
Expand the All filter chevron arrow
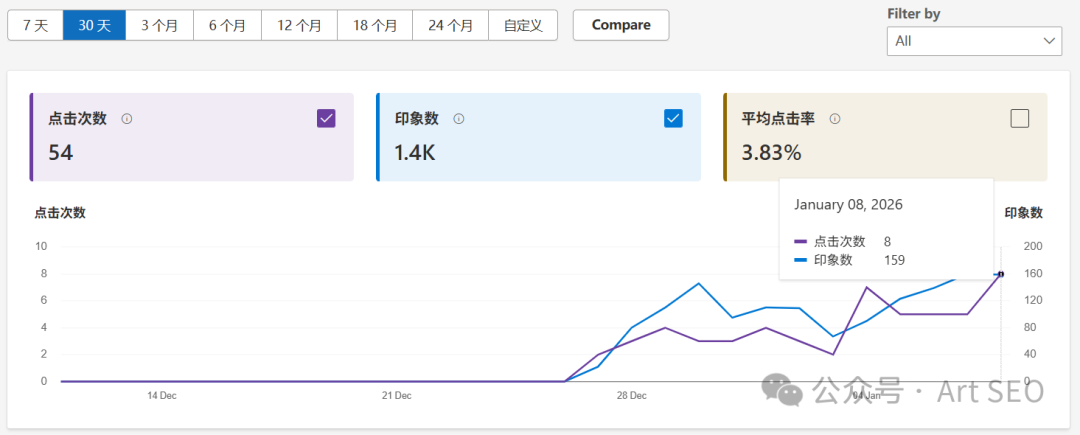1049,41
